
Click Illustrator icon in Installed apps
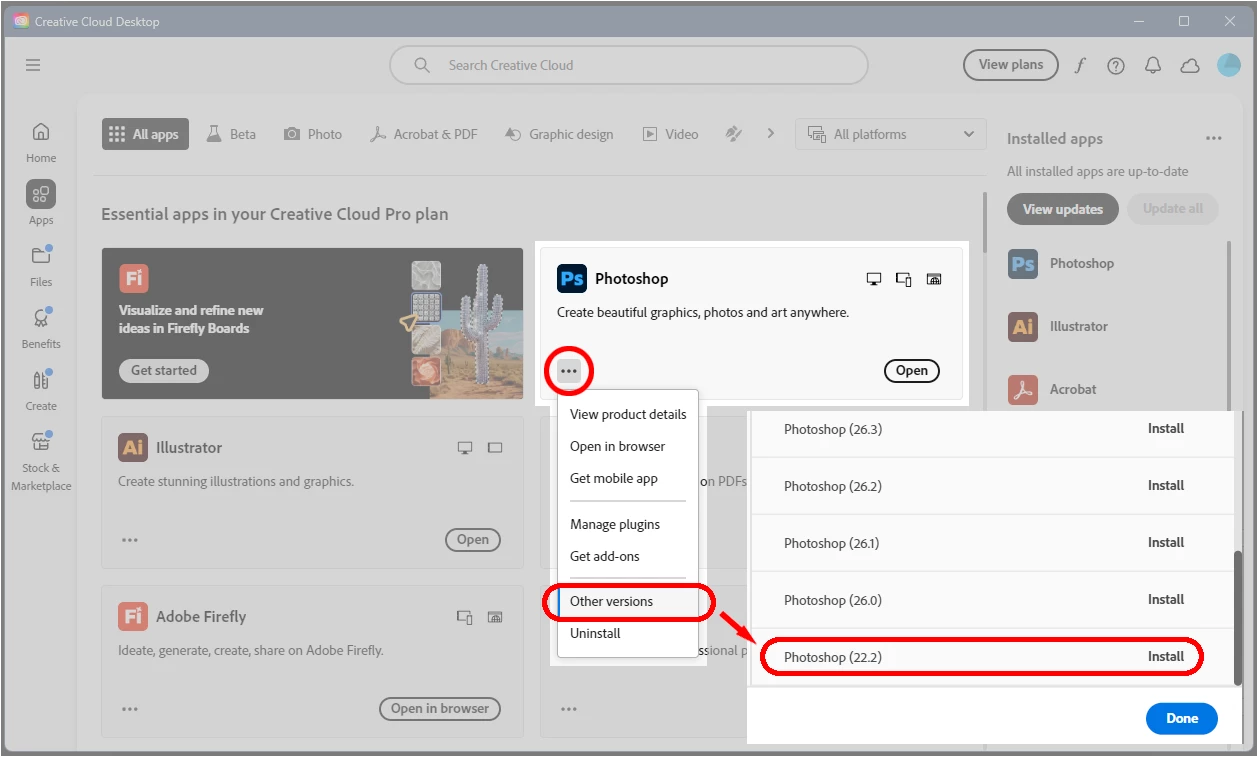click(x=1023, y=327)
